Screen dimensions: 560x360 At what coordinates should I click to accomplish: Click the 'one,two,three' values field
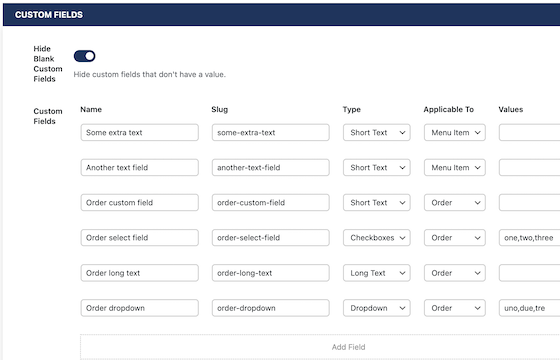coord(530,238)
